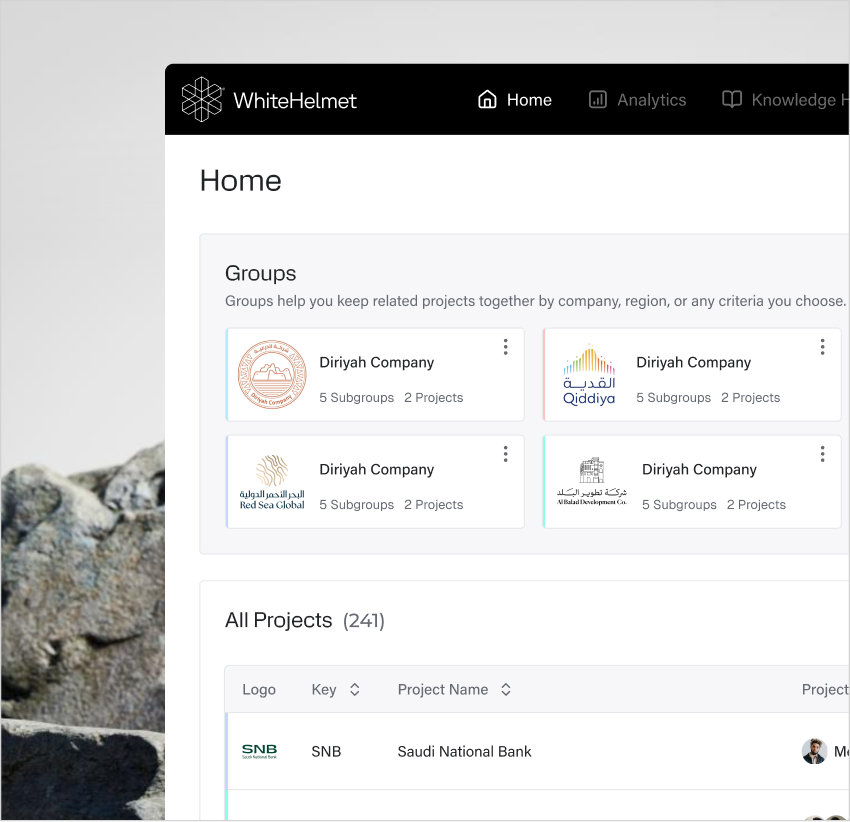Click the user avatar in SNB row
The height and width of the screenshot is (822, 850).
click(x=814, y=752)
